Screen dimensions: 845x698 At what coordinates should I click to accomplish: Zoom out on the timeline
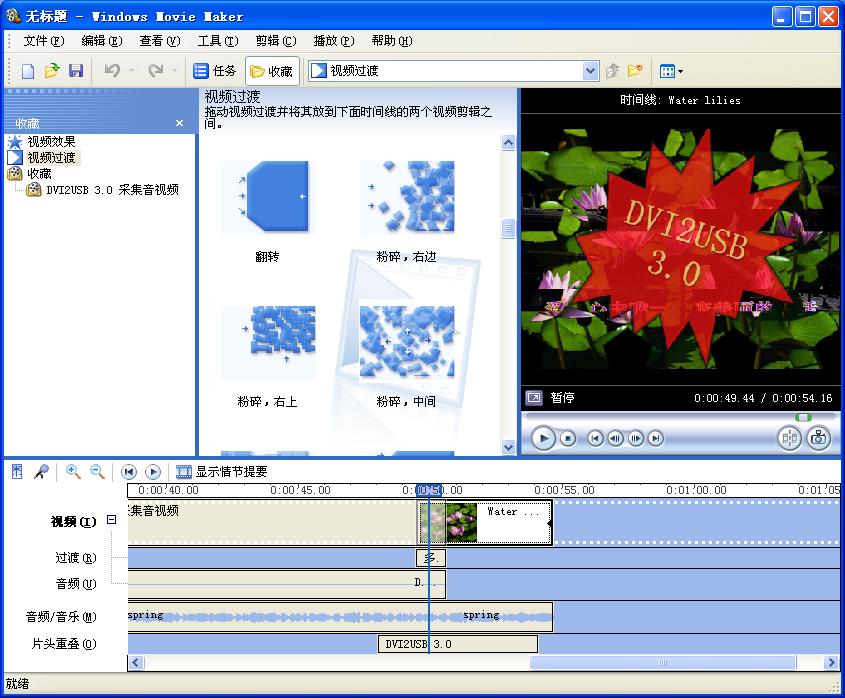98,472
